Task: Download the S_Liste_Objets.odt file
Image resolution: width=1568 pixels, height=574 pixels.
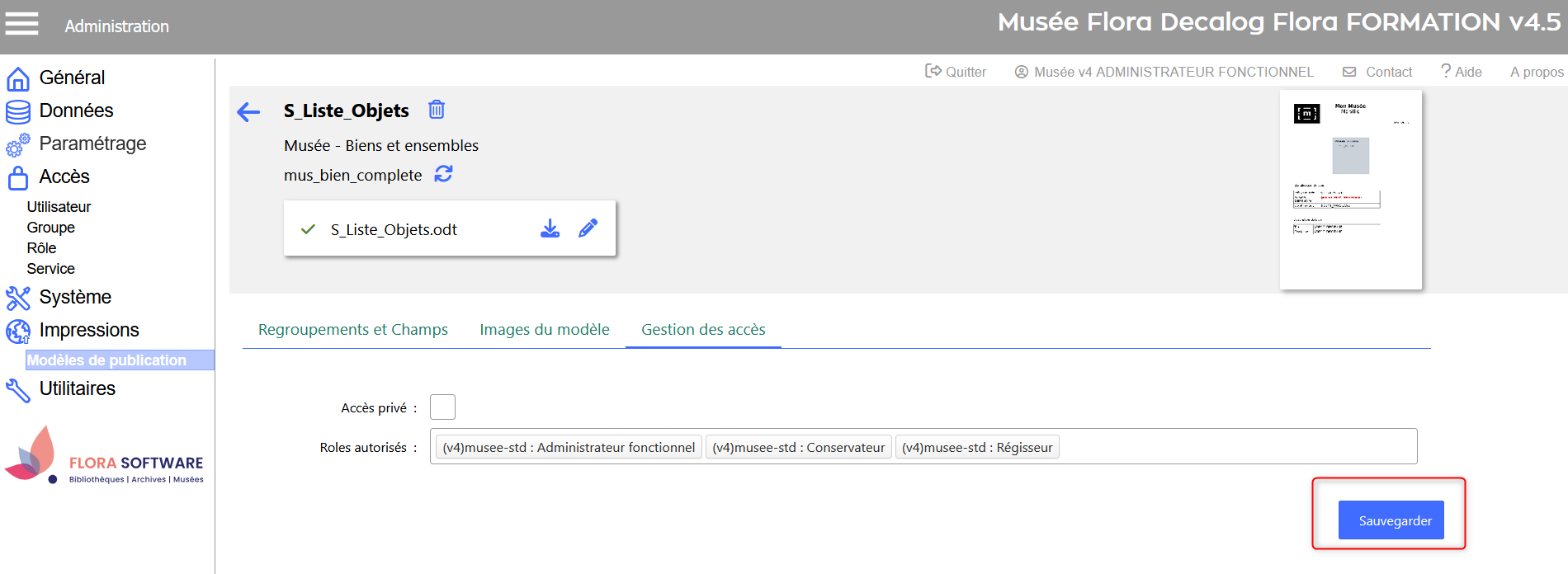Action: click(550, 228)
